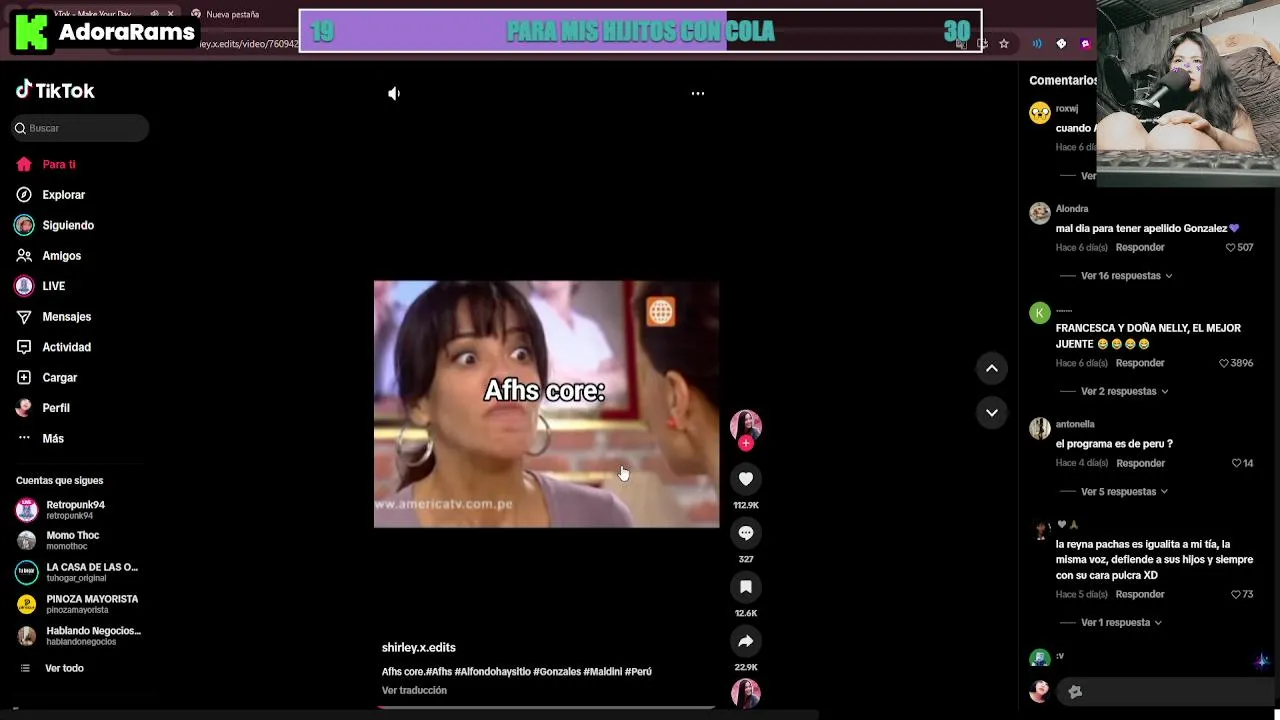
Task: Go to previous video with up chevron
Action: 992,368
